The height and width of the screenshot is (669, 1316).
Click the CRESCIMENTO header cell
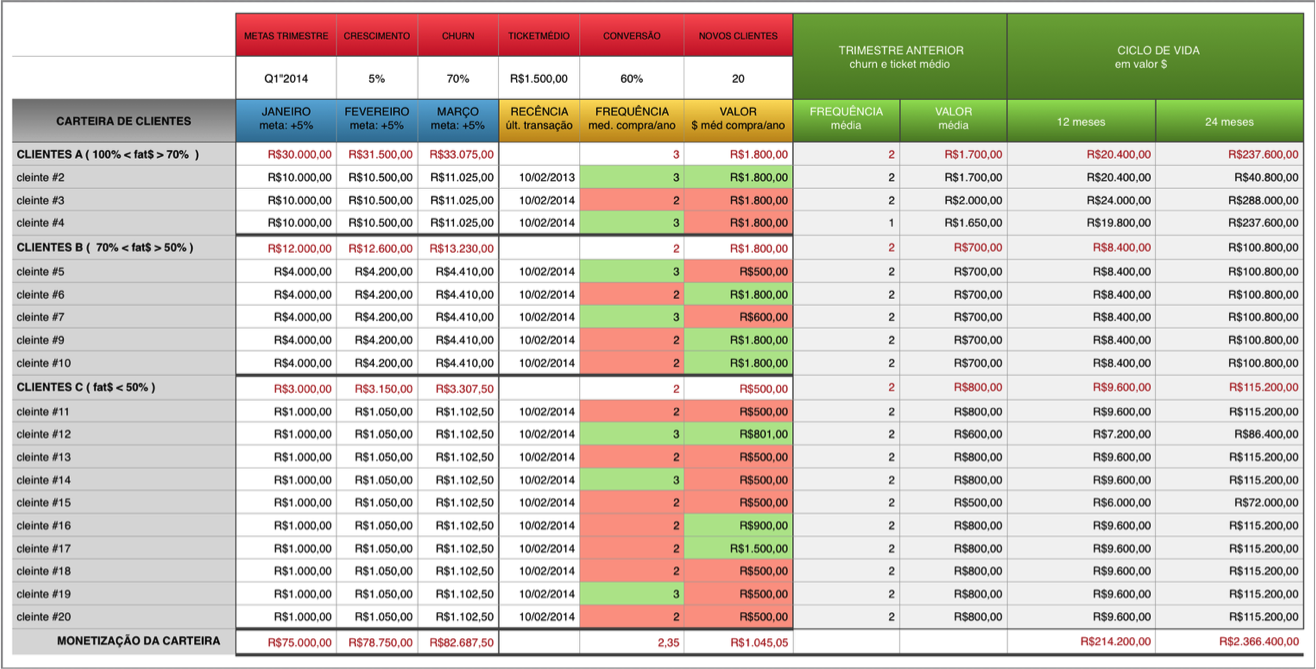click(x=377, y=35)
